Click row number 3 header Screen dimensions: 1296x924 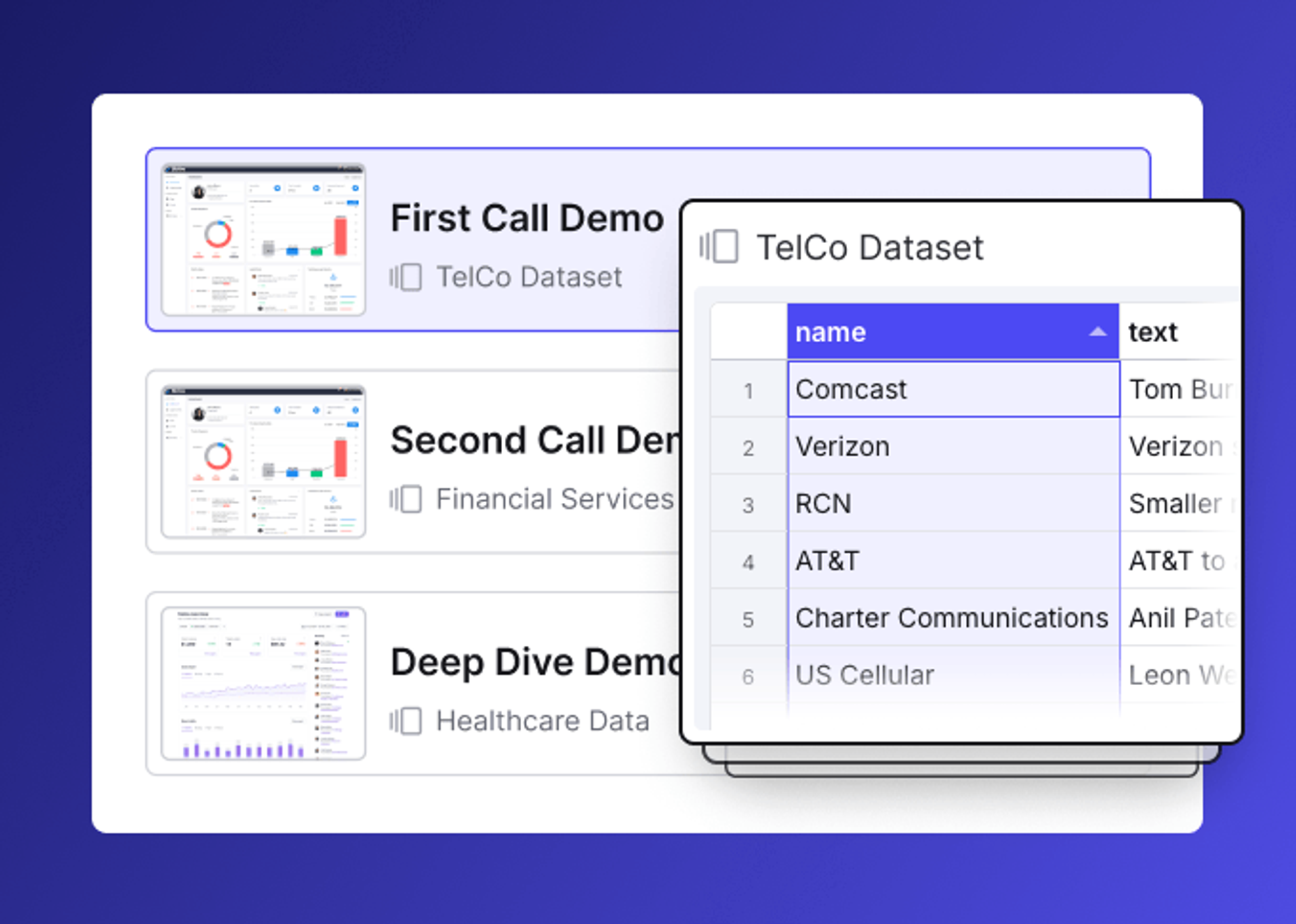[x=748, y=505]
